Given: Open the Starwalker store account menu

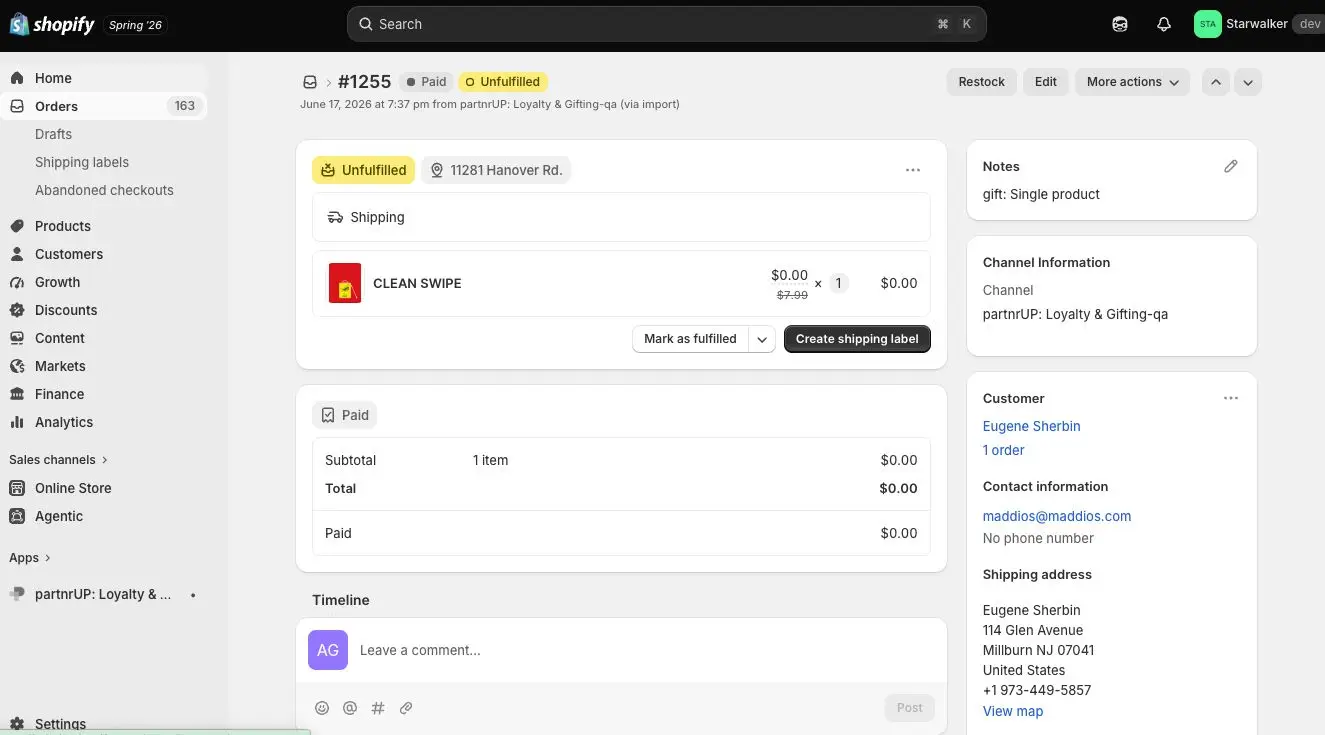Looking at the screenshot, I should point(1258,24).
